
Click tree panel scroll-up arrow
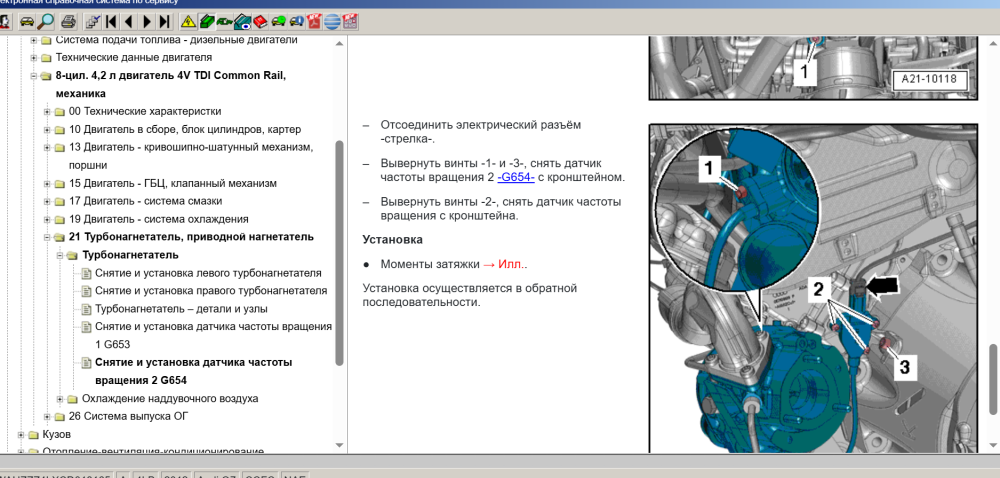pyautogui.click(x=340, y=44)
